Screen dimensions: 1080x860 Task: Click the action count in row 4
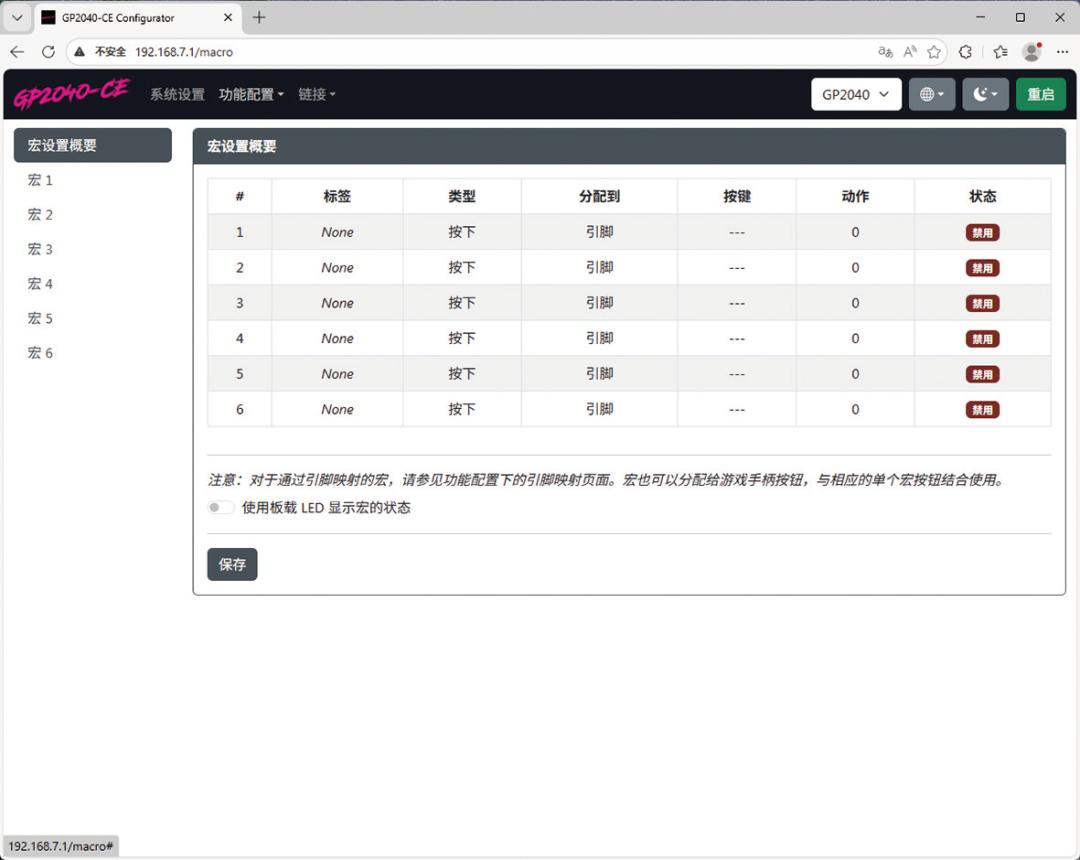(855, 338)
